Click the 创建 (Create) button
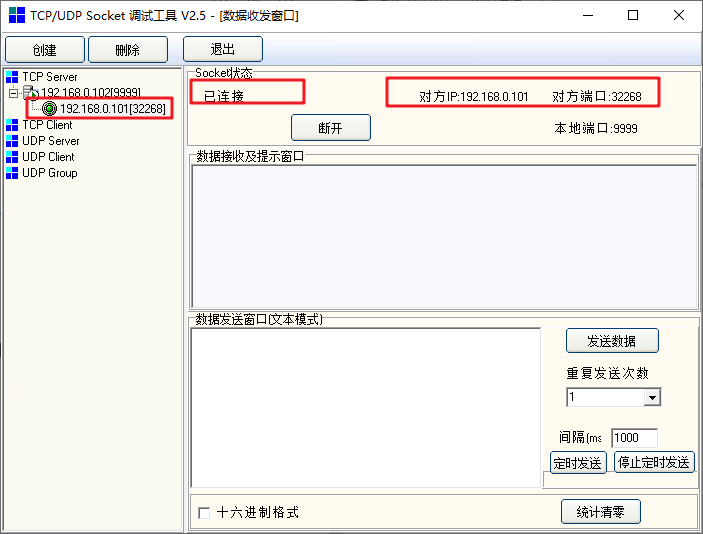Viewport: 703px width, 534px height. (44, 49)
